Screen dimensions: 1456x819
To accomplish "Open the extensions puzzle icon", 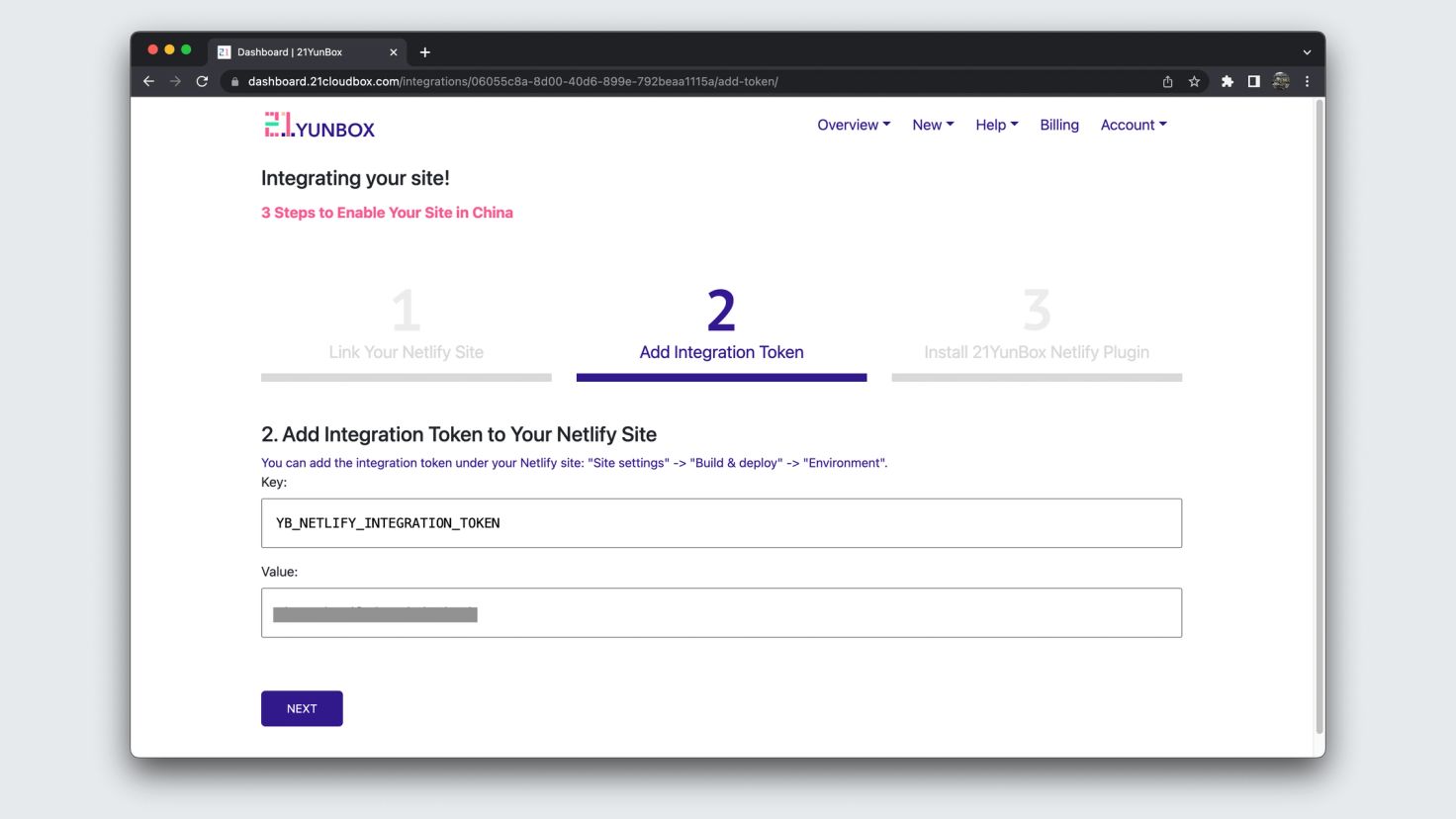I will tap(1228, 81).
